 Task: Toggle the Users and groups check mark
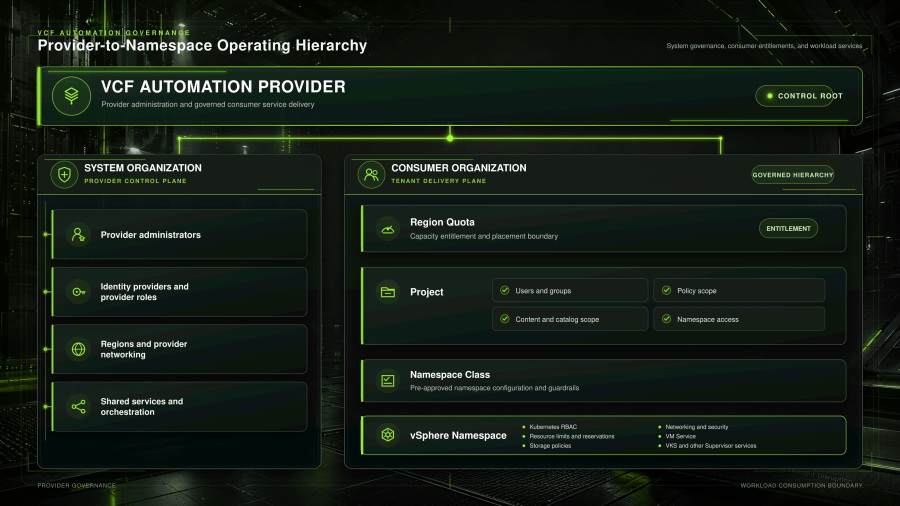(505, 290)
